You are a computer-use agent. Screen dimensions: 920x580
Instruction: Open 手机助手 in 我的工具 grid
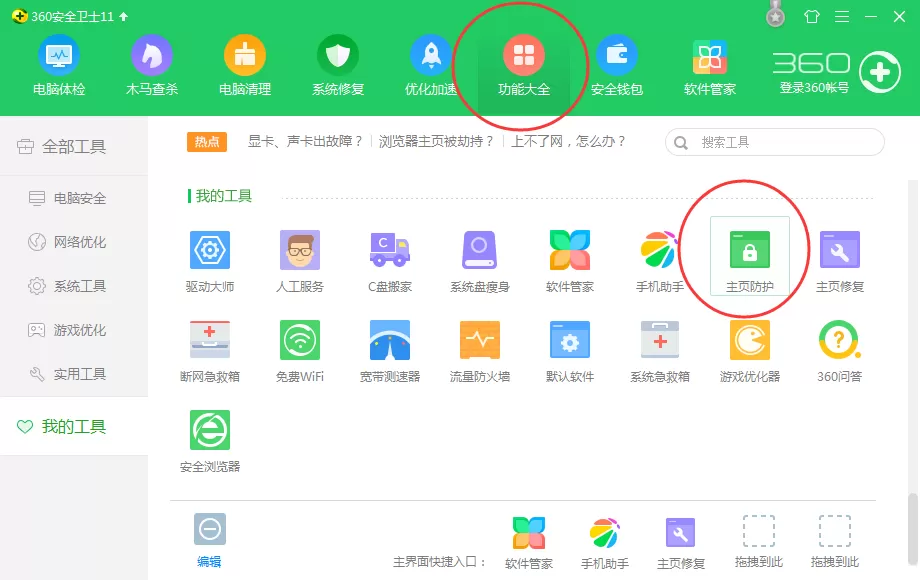pyautogui.click(x=659, y=262)
